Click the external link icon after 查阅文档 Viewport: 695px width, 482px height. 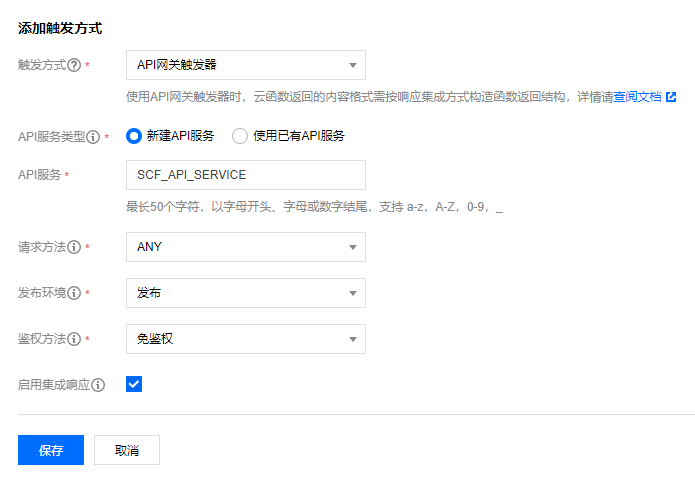click(671, 97)
